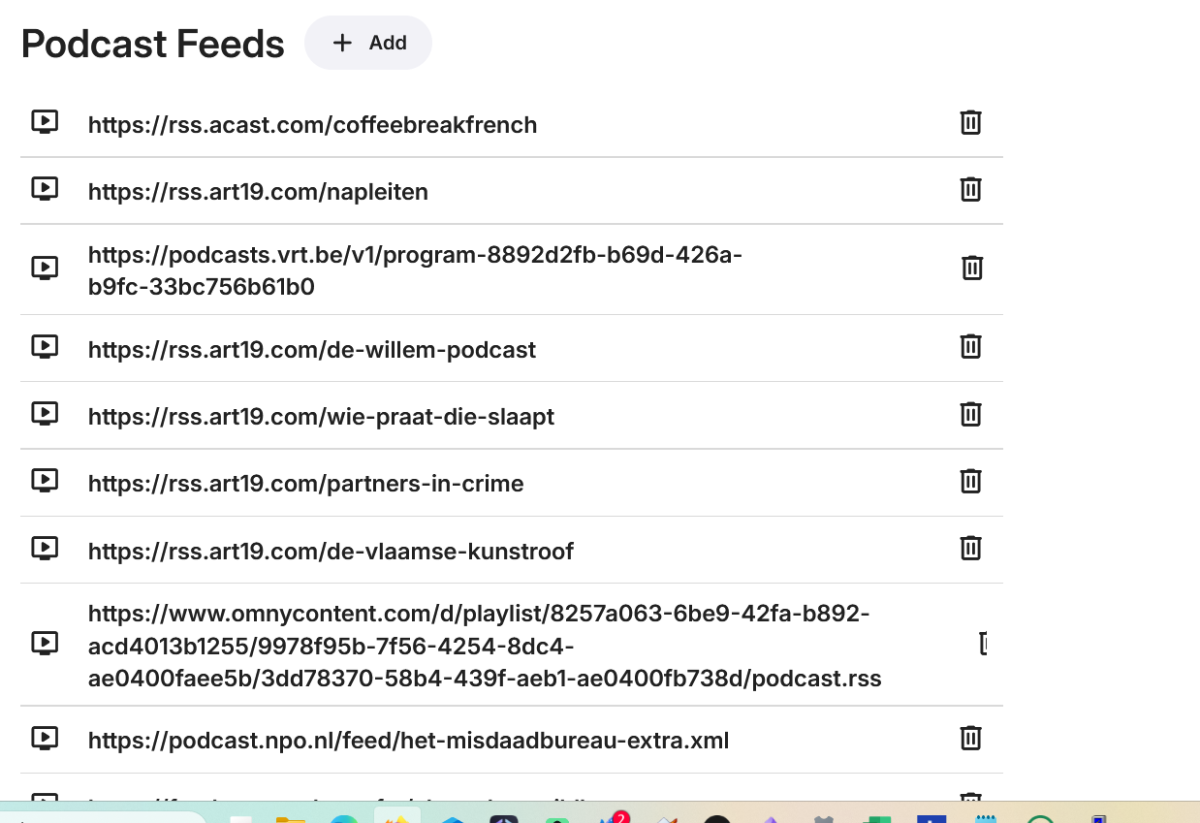Click the feed icon beside partners-in-crime

[44, 481]
